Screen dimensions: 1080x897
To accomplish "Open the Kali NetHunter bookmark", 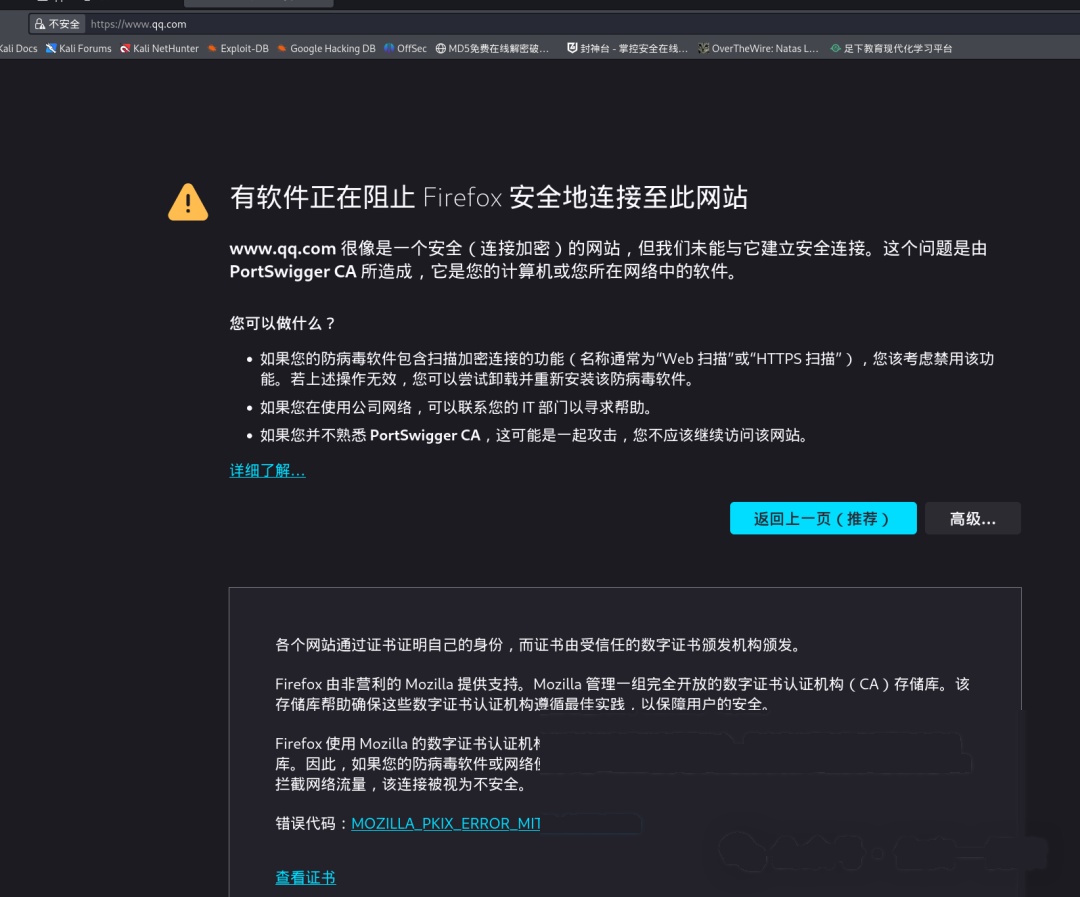I will tap(159, 48).
